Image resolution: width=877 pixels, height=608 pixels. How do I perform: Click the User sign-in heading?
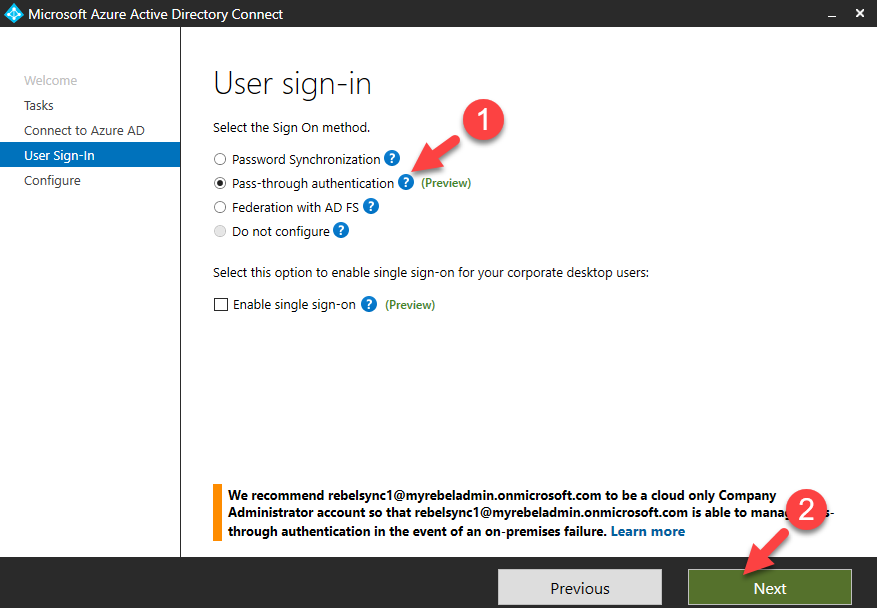292,84
